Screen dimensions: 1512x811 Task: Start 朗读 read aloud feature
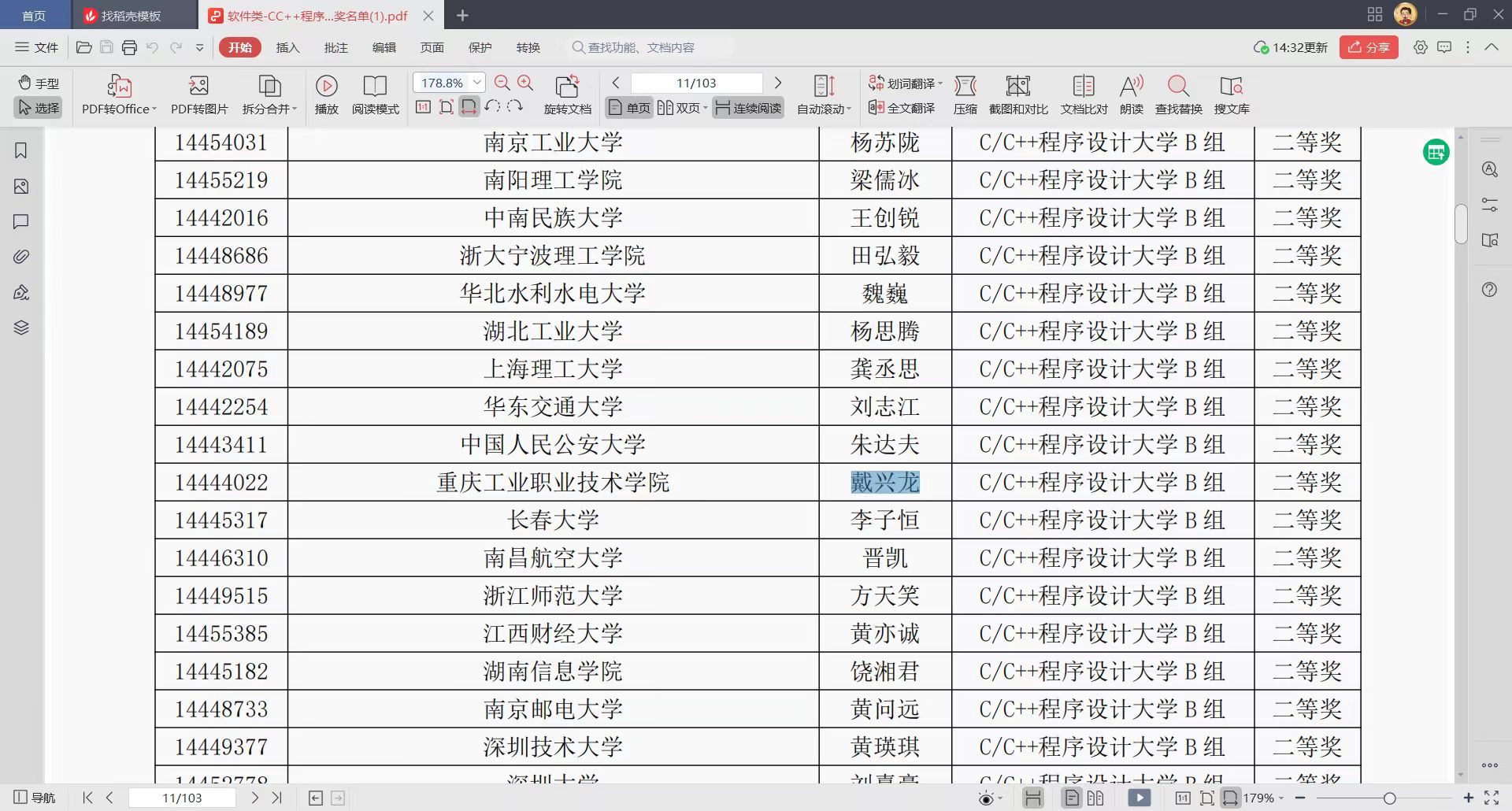[1131, 86]
